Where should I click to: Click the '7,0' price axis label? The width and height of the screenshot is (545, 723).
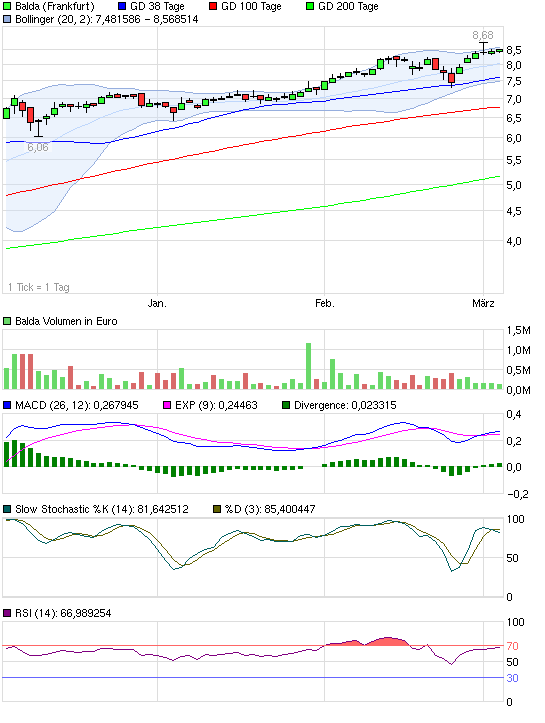(x=514, y=99)
